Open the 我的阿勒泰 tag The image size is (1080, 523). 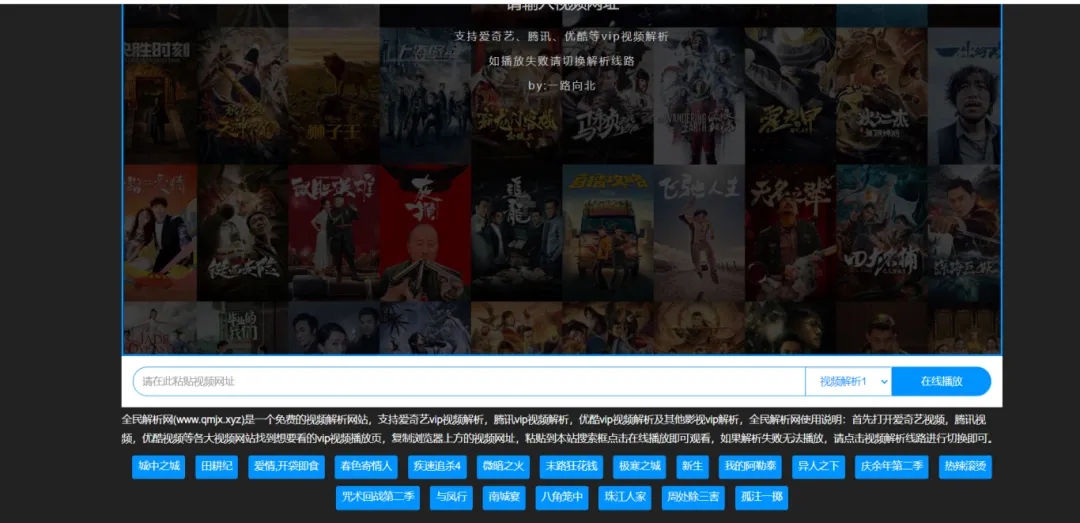[x=750, y=466]
